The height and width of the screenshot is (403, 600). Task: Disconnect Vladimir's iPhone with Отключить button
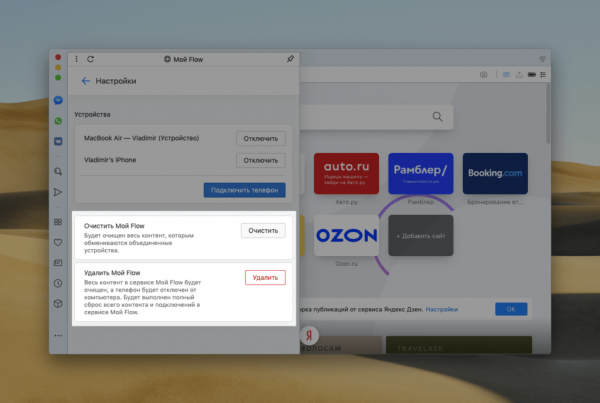[x=261, y=160]
